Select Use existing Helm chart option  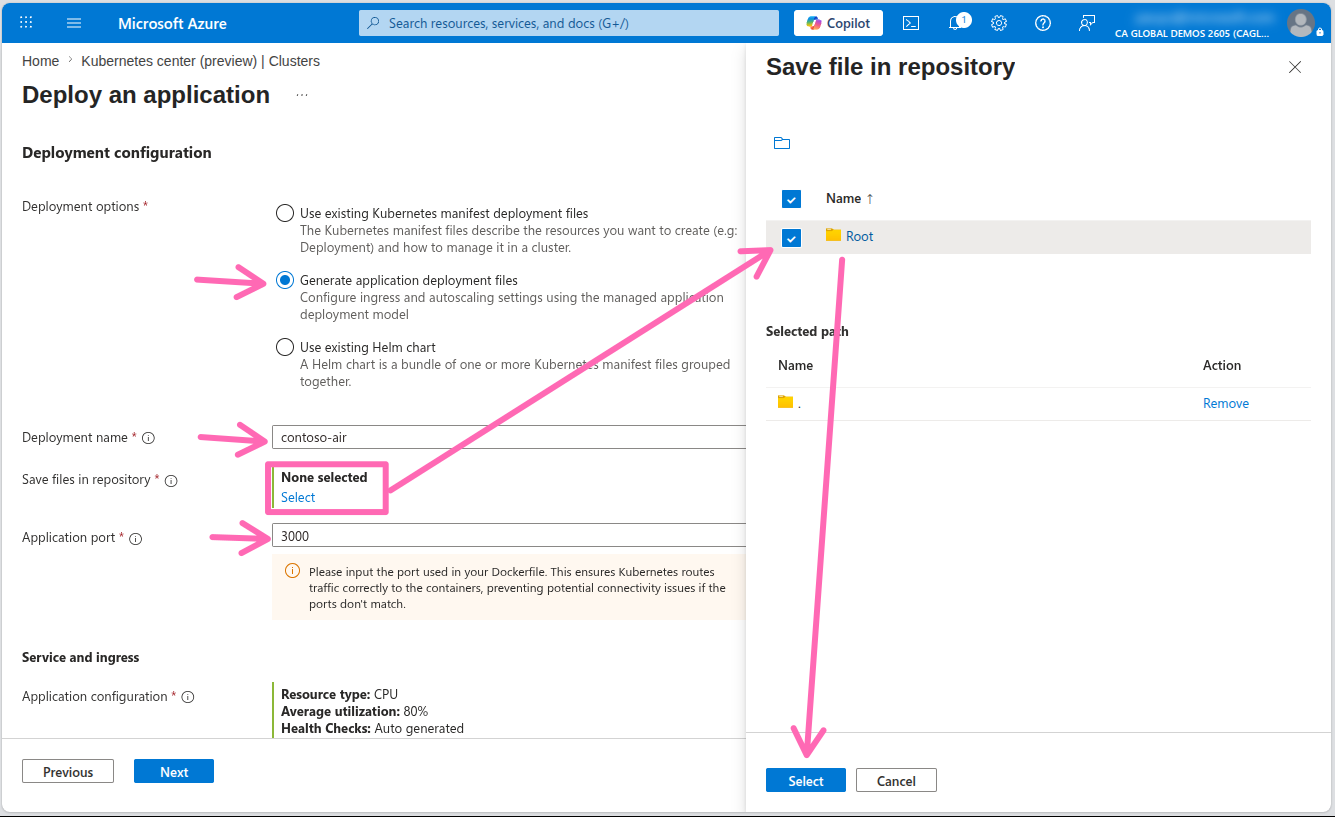coord(284,347)
